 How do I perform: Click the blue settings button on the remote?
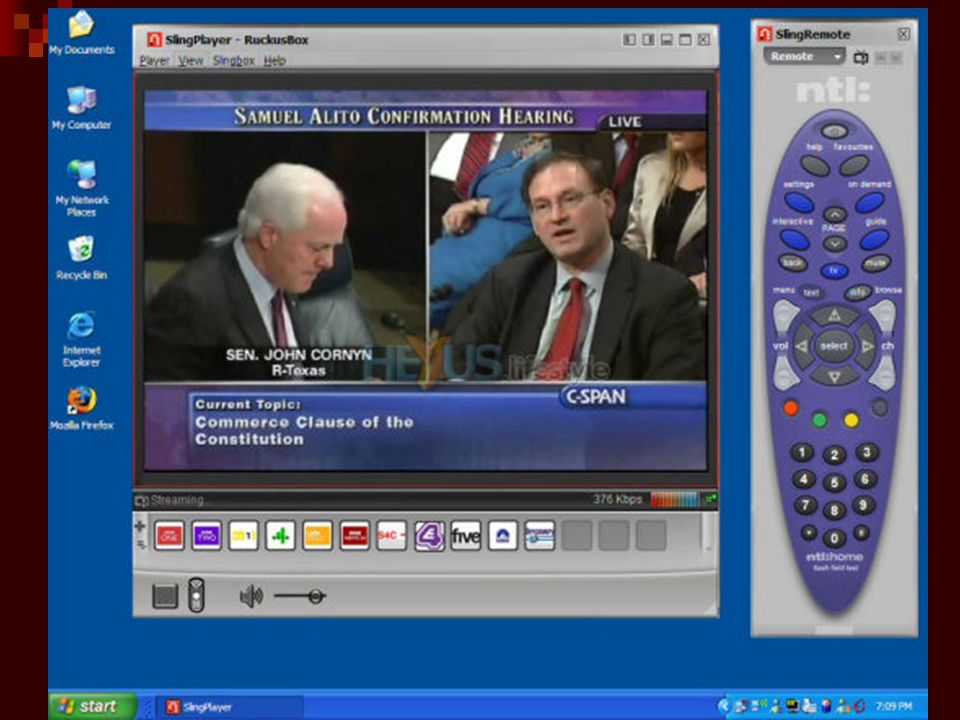pyautogui.click(x=799, y=203)
